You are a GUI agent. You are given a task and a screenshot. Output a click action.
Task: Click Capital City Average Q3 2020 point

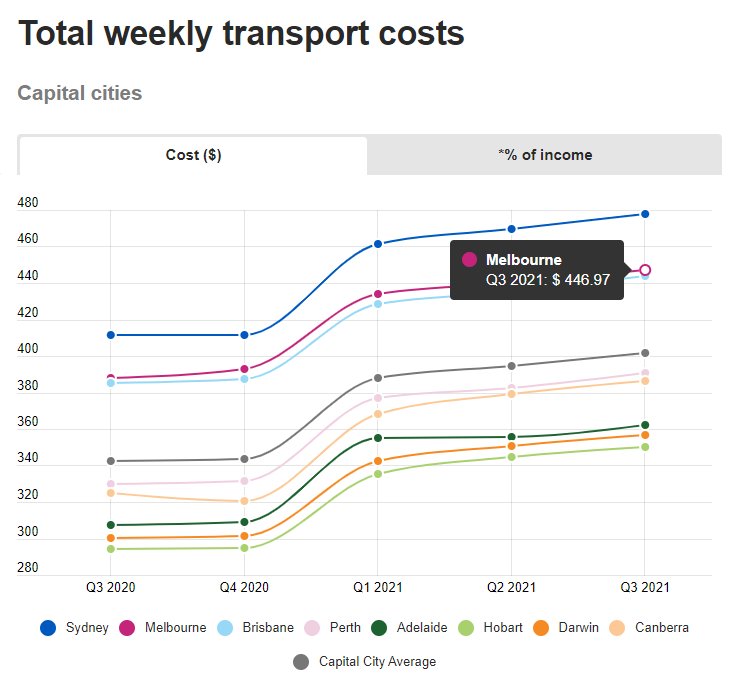(111, 461)
